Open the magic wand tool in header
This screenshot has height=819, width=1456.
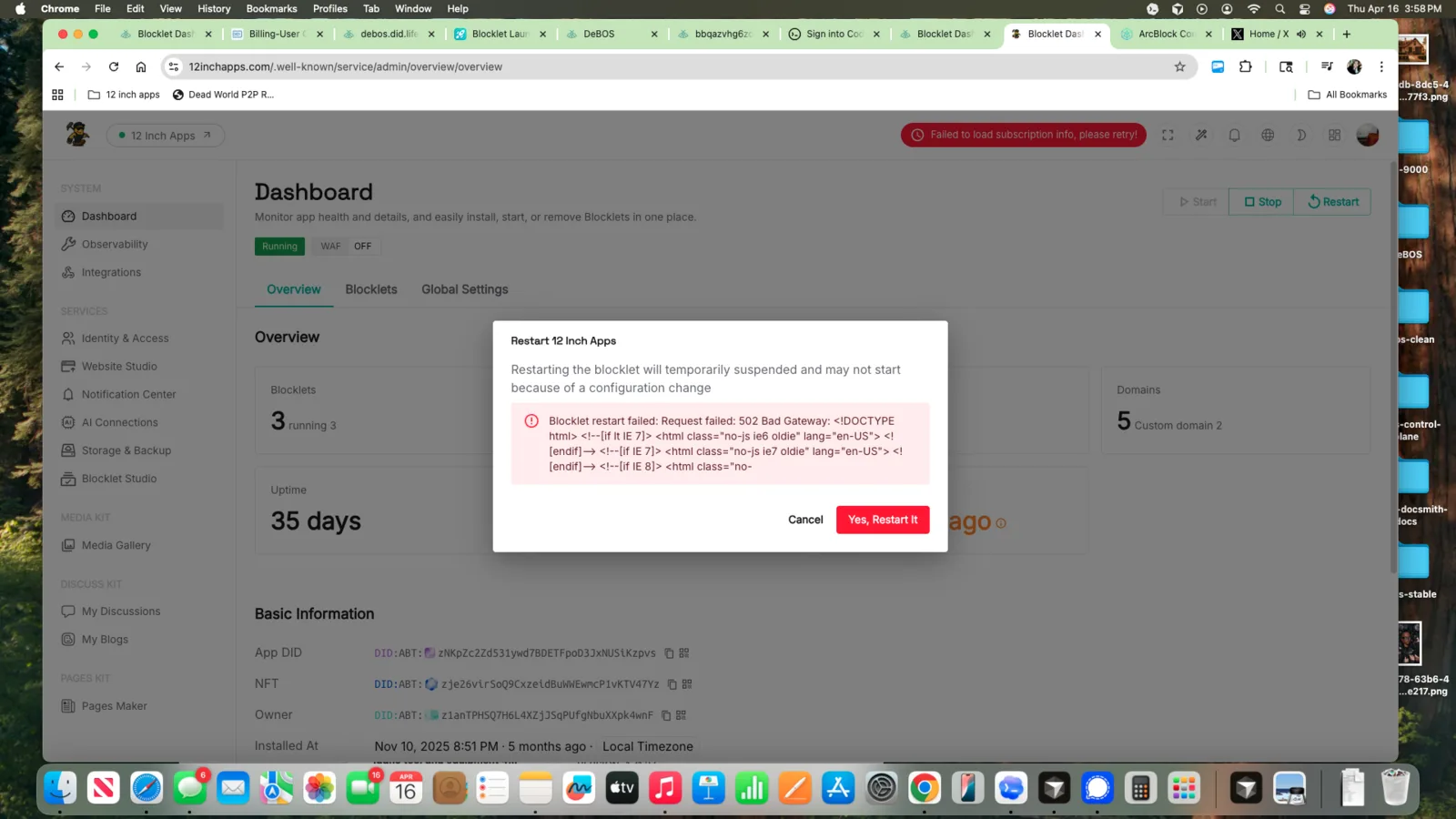coord(1201,135)
